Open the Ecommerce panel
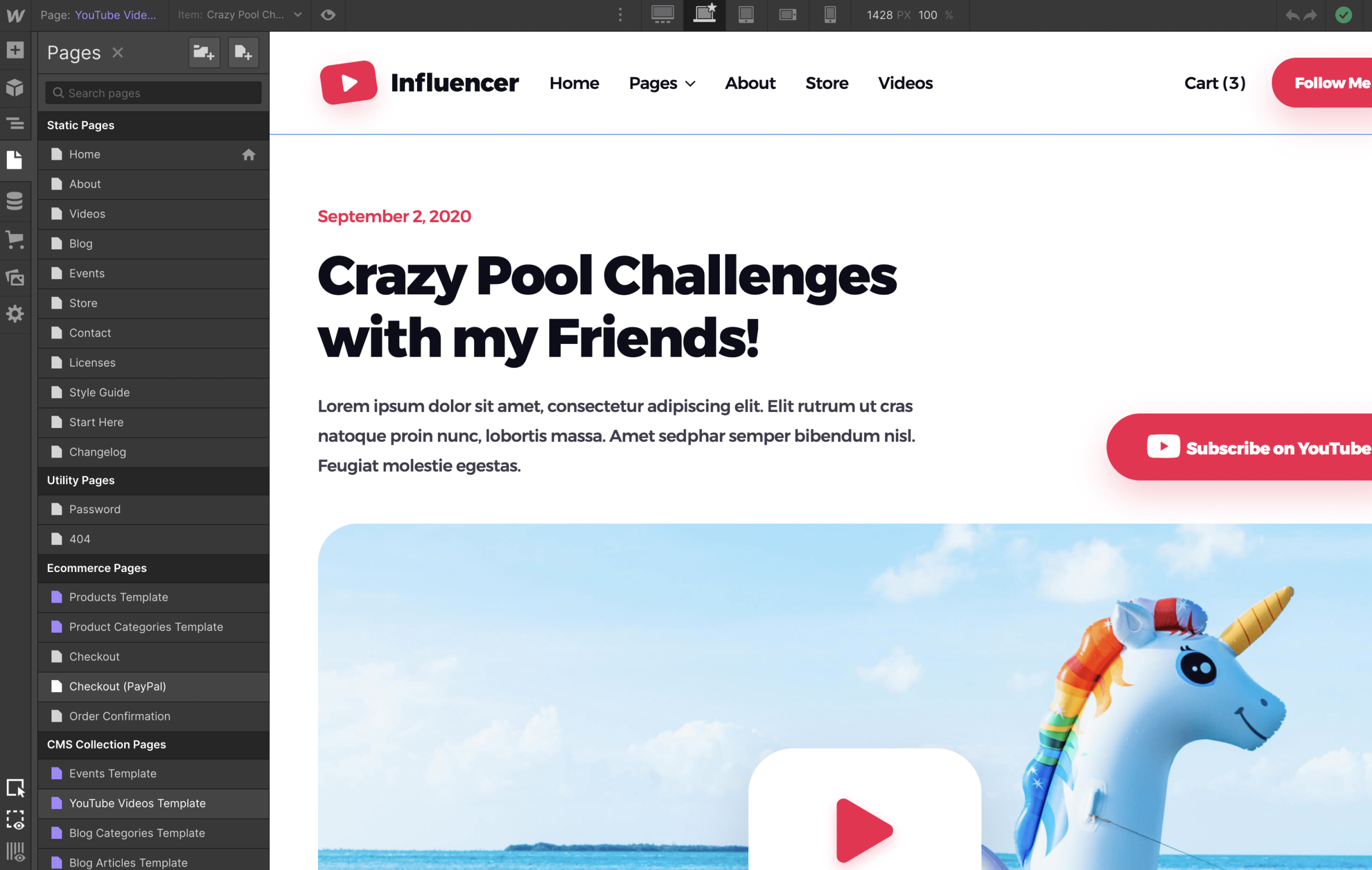 click(x=15, y=240)
